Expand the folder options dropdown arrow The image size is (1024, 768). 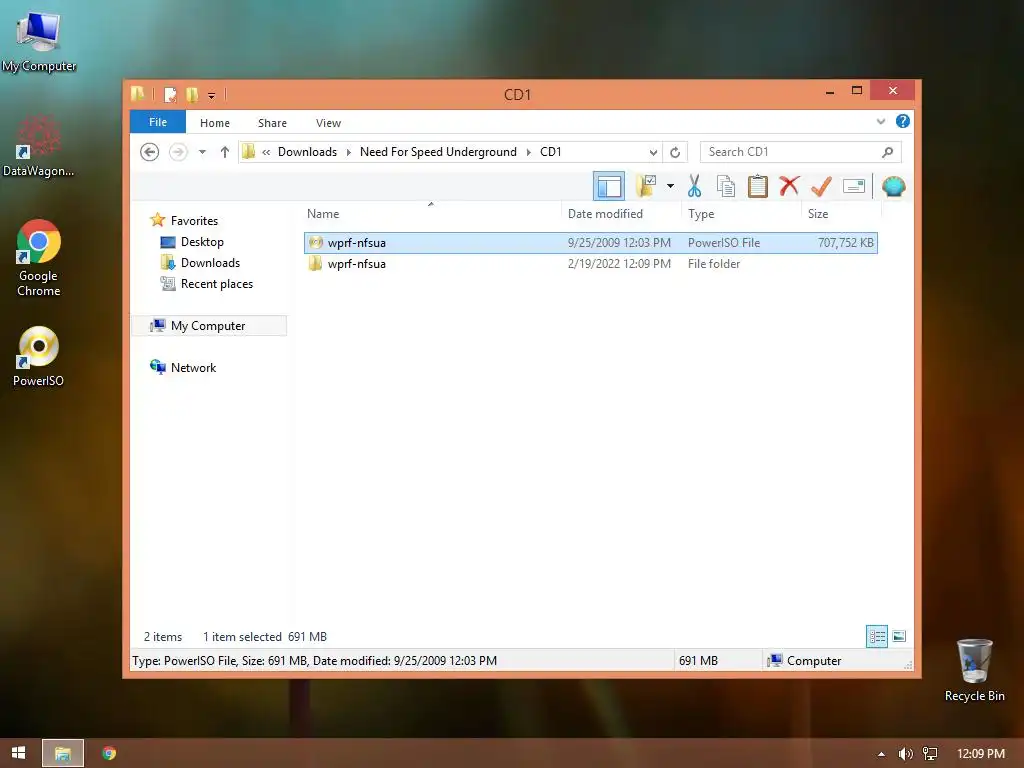[x=670, y=186]
